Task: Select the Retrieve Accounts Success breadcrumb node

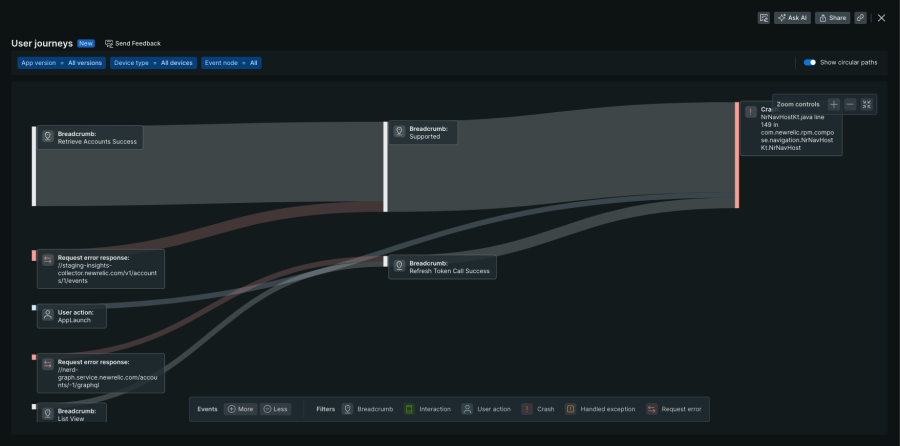Action: 90,137
